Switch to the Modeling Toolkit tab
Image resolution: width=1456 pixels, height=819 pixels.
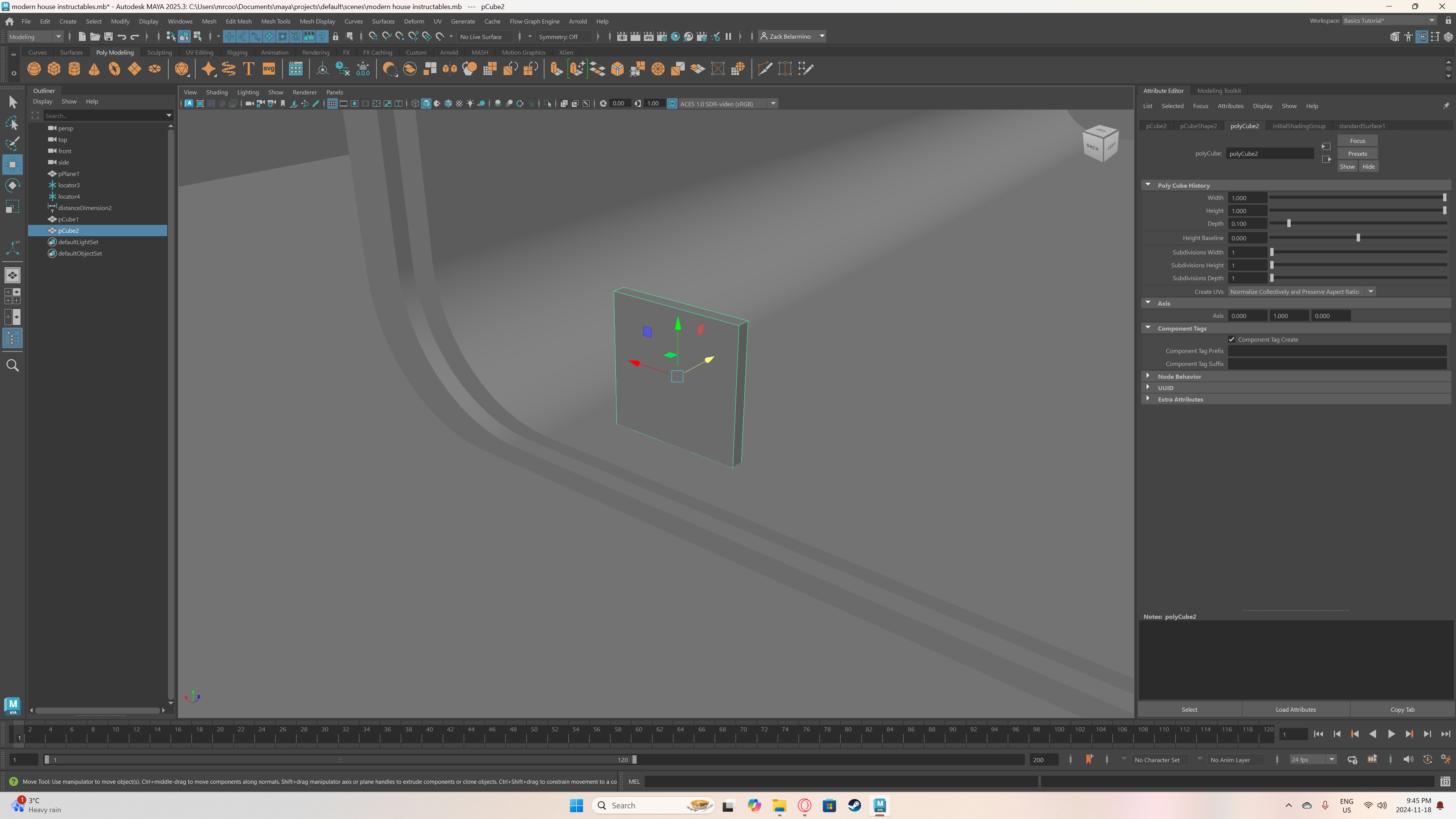[x=1219, y=91]
